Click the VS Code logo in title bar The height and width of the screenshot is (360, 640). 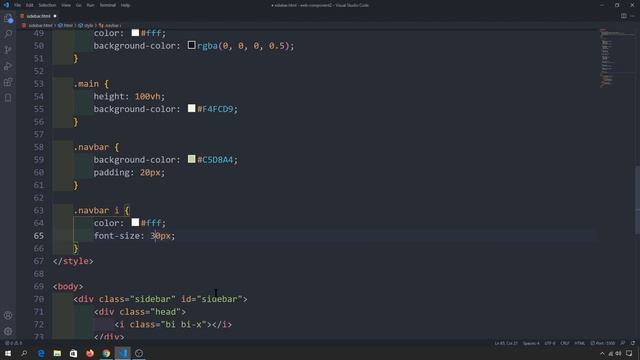[6, 5]
